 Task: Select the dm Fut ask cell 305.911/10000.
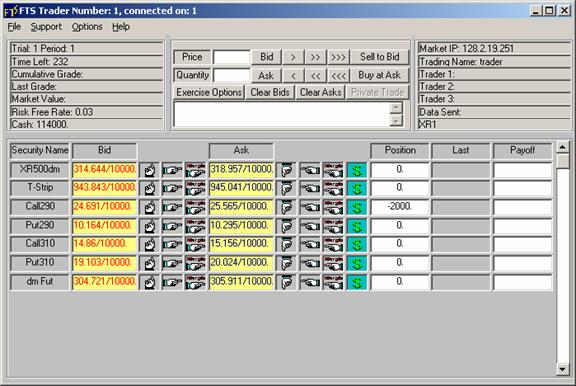click(x=241, y=282)
